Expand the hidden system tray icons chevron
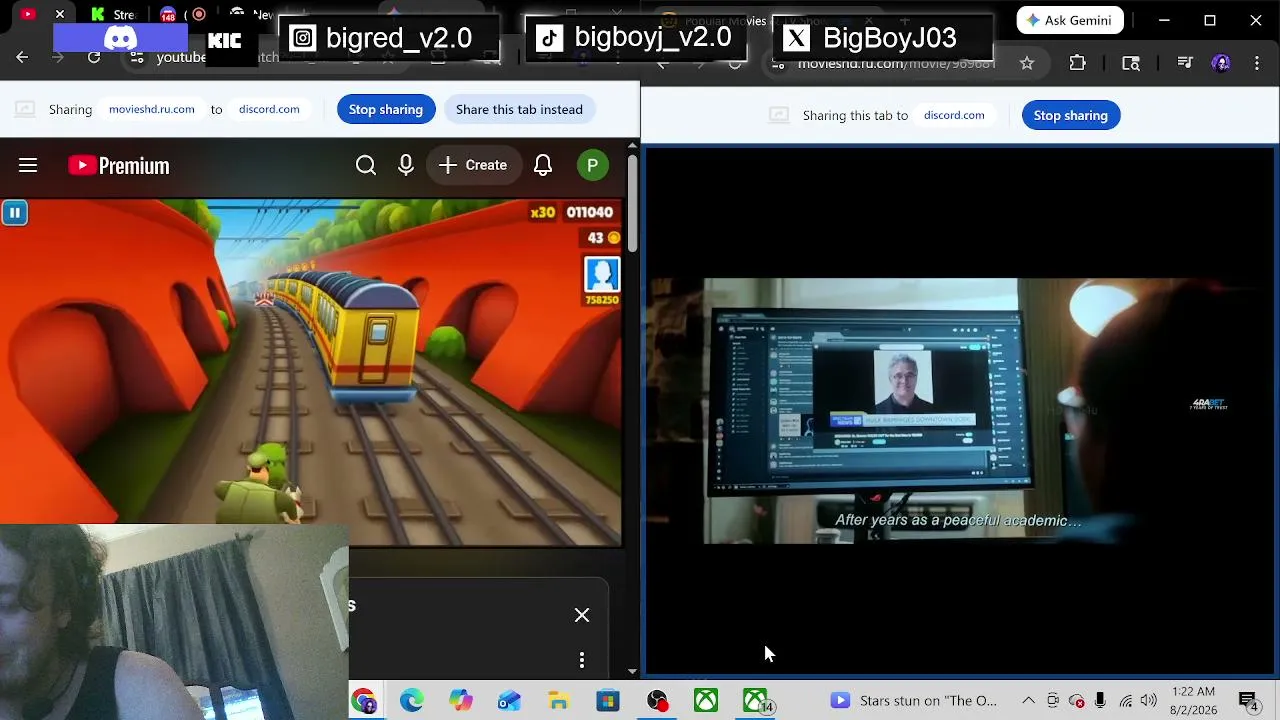The height and width of the screenshot is (720, 1280). (1028, 701)
